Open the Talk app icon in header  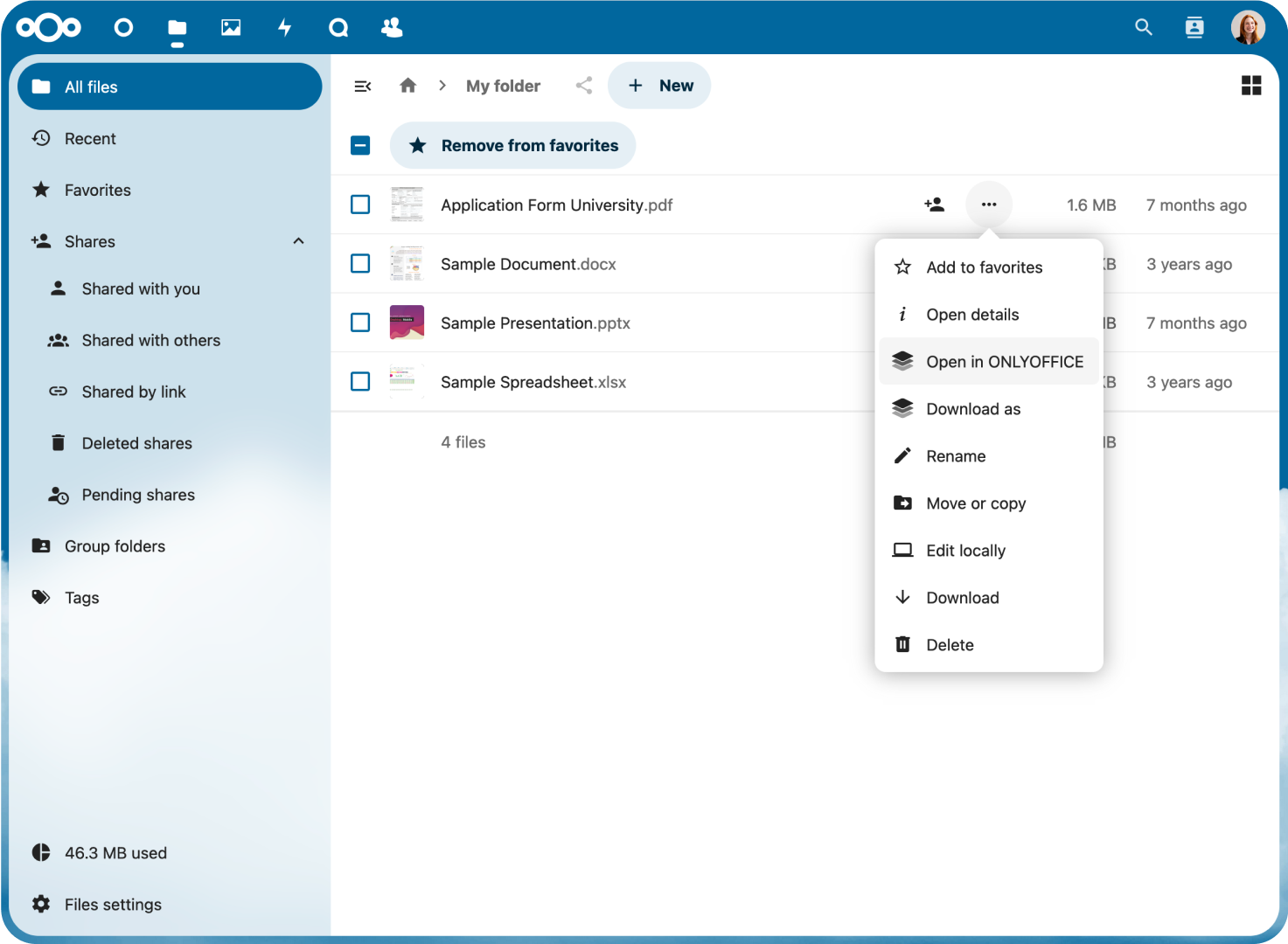point(338,28)
